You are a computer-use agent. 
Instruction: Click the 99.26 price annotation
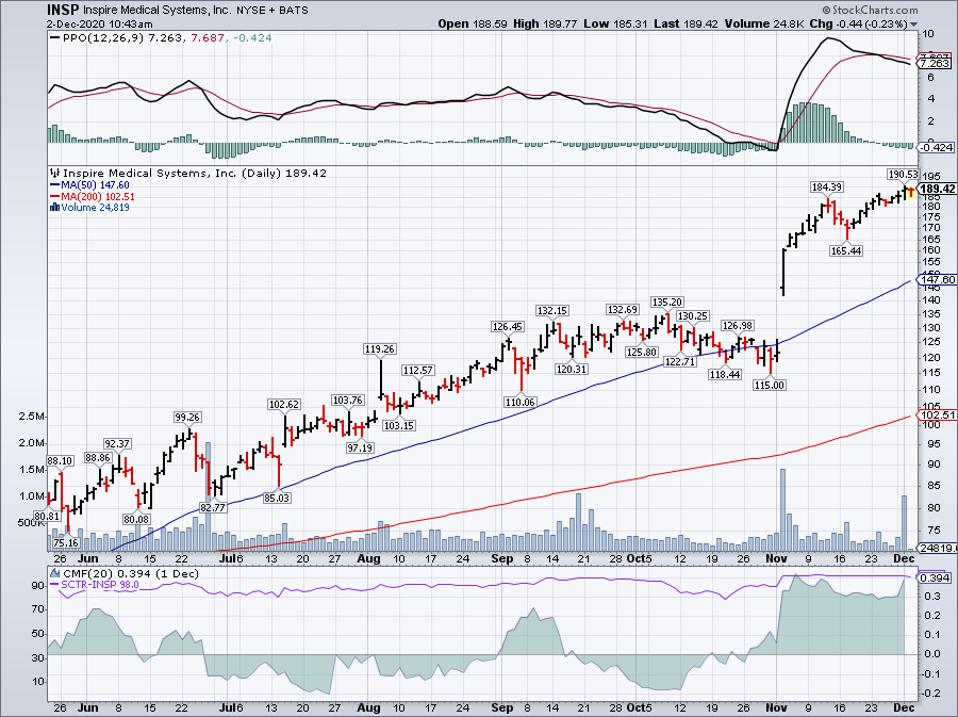coord(188,417)
